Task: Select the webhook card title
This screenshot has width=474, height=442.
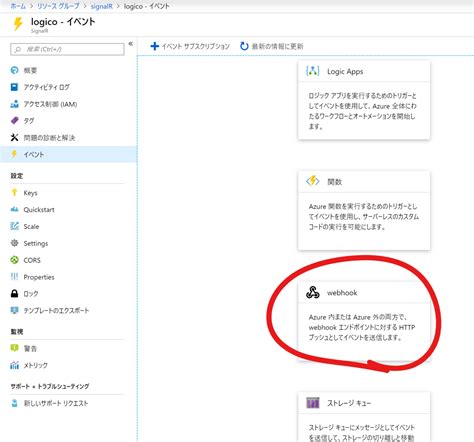Action: (x=342, y=293)
